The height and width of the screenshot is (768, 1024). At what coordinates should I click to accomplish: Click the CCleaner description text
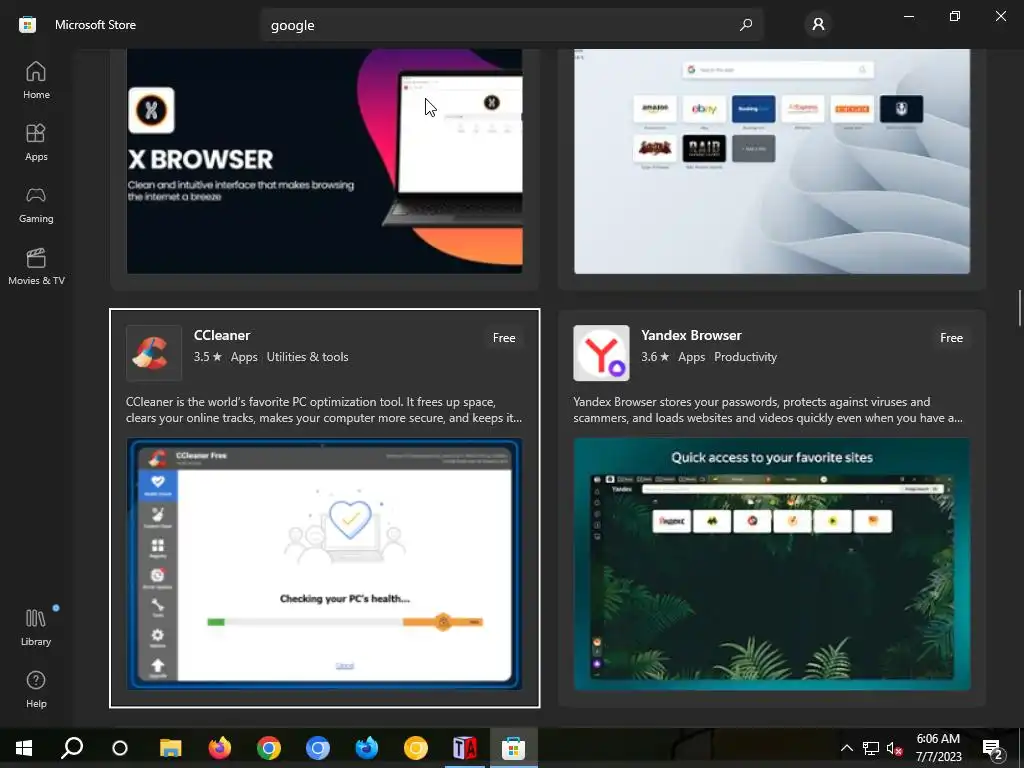point(324,409)
